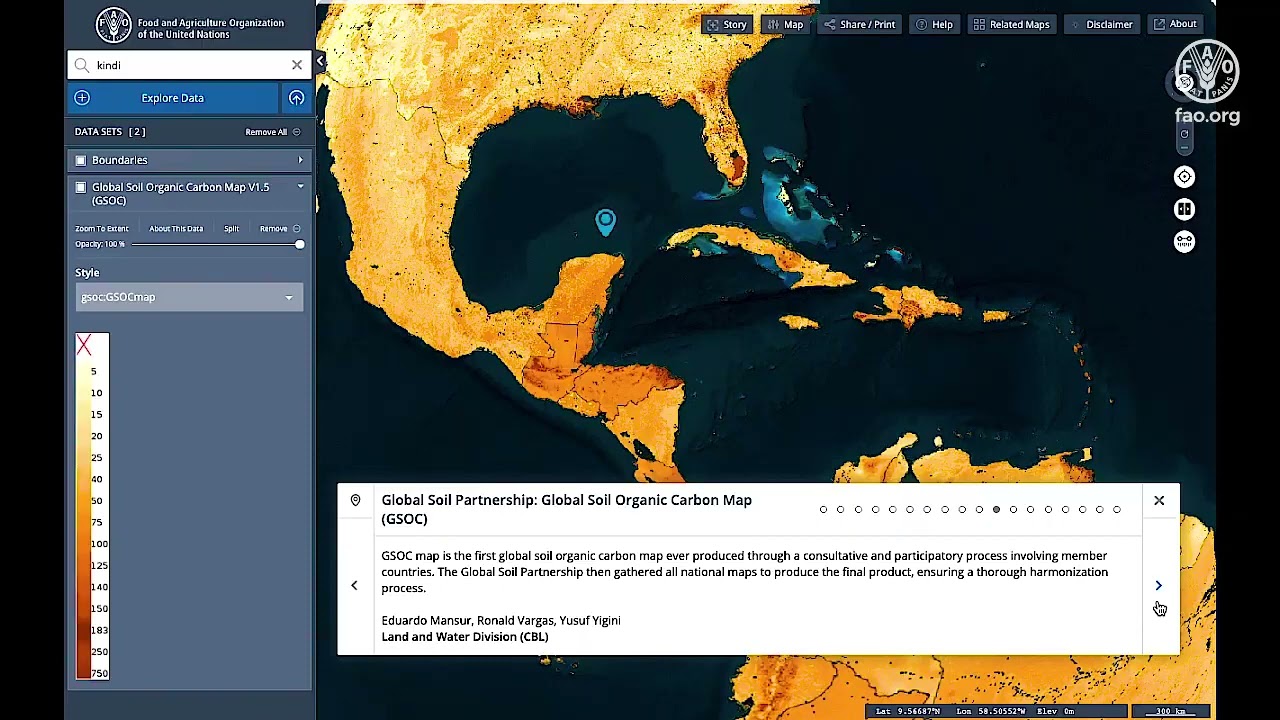Toggle the split-screen compare icon
The width and height of the screenshot is (1280, 720).
pos(1184,209)
